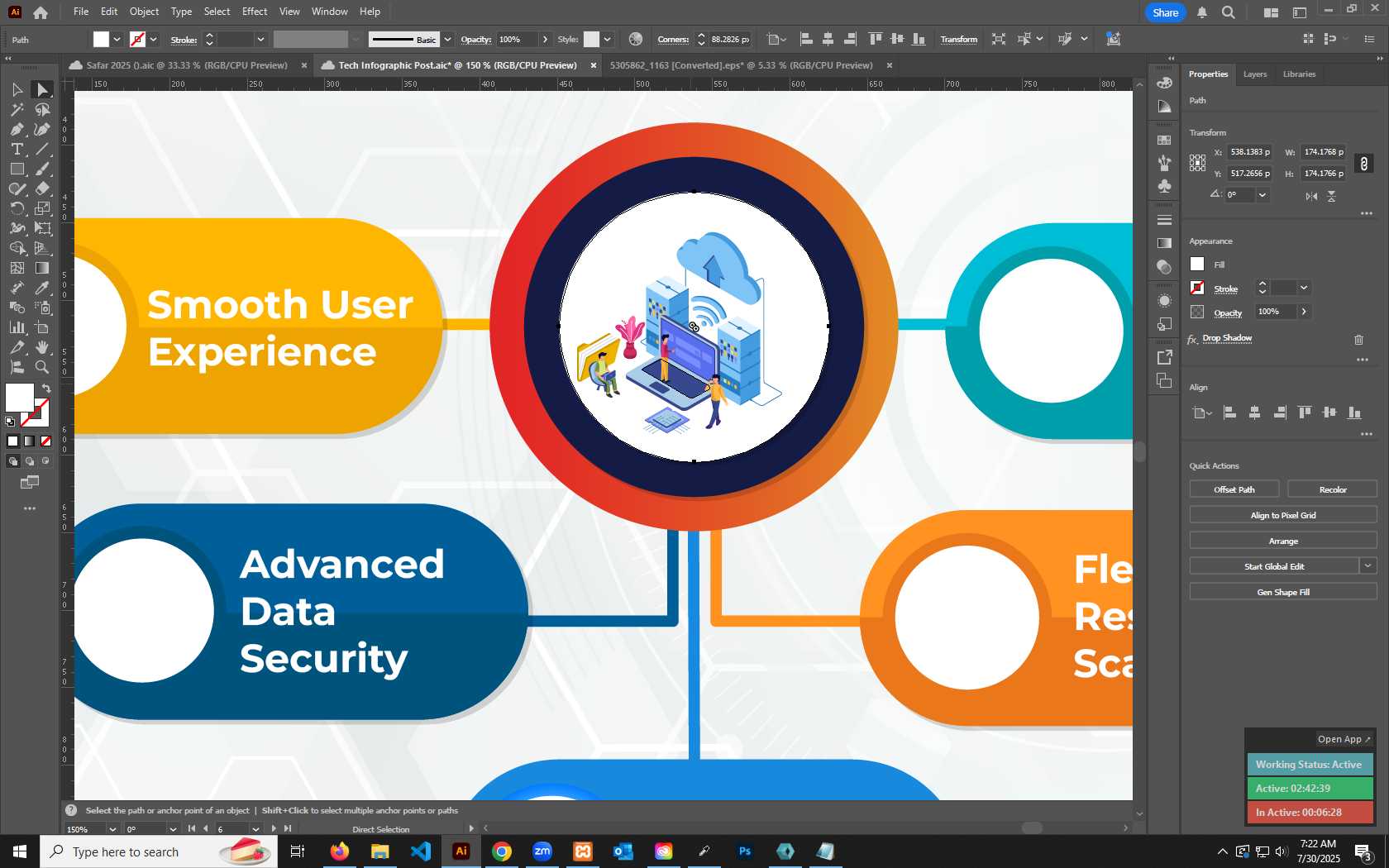Select the Lasso tool
This screenshot has height=868, width=1389.
42,109
